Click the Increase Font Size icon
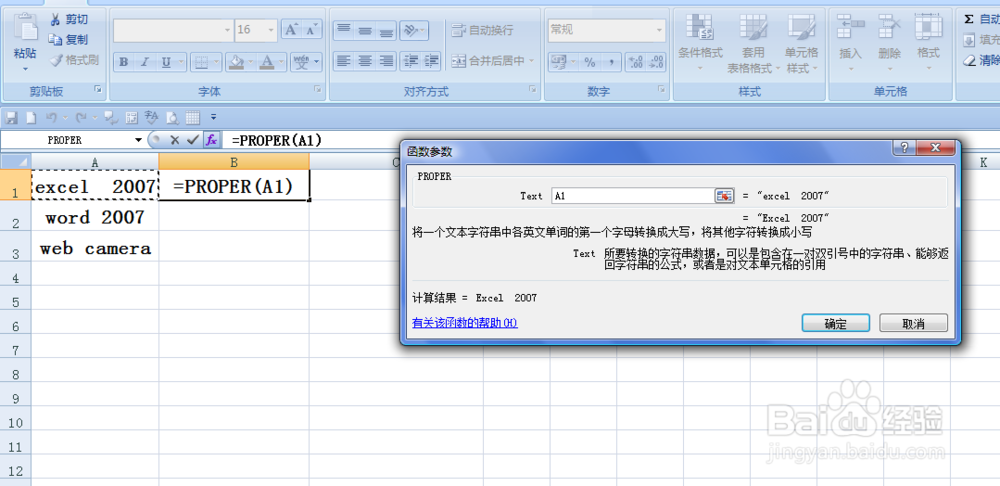1000x486 pixels. [x=291, y=29]
